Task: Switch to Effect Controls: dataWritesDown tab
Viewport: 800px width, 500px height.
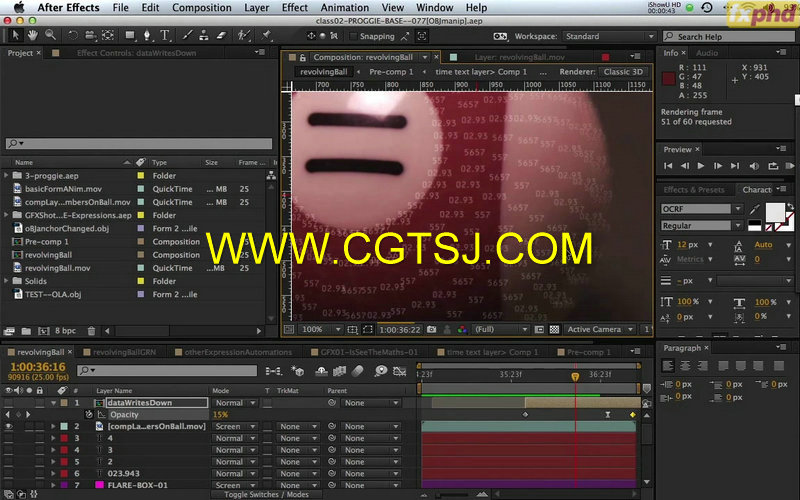Action: (136, 53)
